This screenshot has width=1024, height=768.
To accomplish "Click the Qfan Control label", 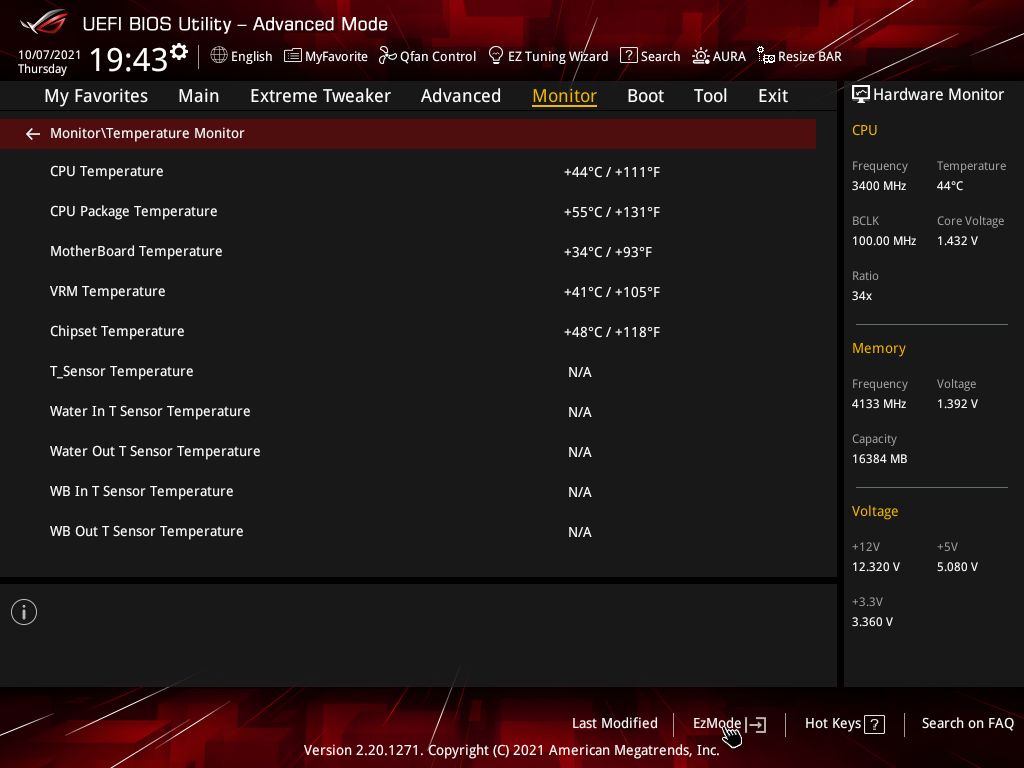I will 438,57.
